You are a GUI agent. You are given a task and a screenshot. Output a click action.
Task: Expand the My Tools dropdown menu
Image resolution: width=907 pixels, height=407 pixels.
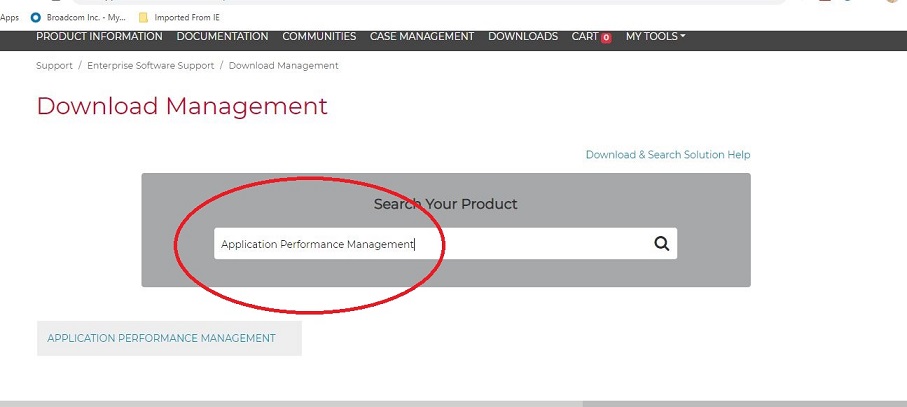tap(655, 36)
